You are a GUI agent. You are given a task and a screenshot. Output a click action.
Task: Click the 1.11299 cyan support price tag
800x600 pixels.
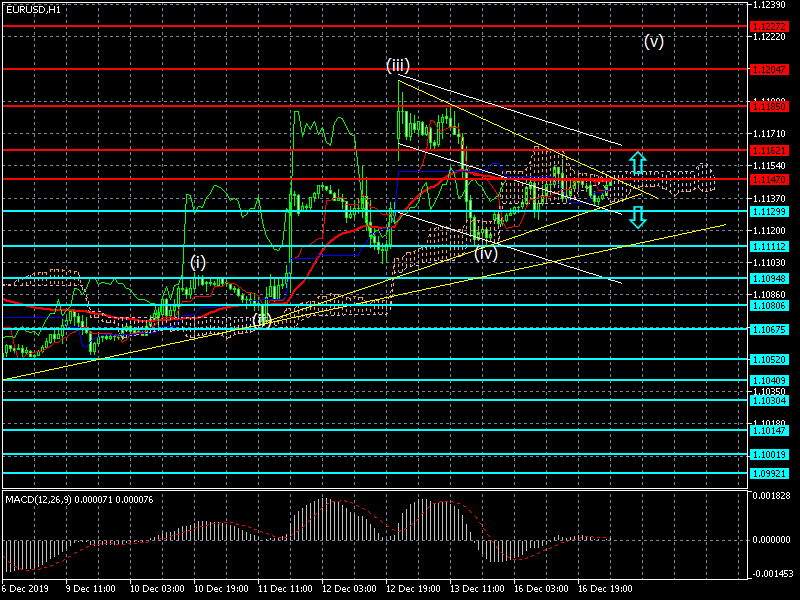pyautogui.click(x=769, y=212)
